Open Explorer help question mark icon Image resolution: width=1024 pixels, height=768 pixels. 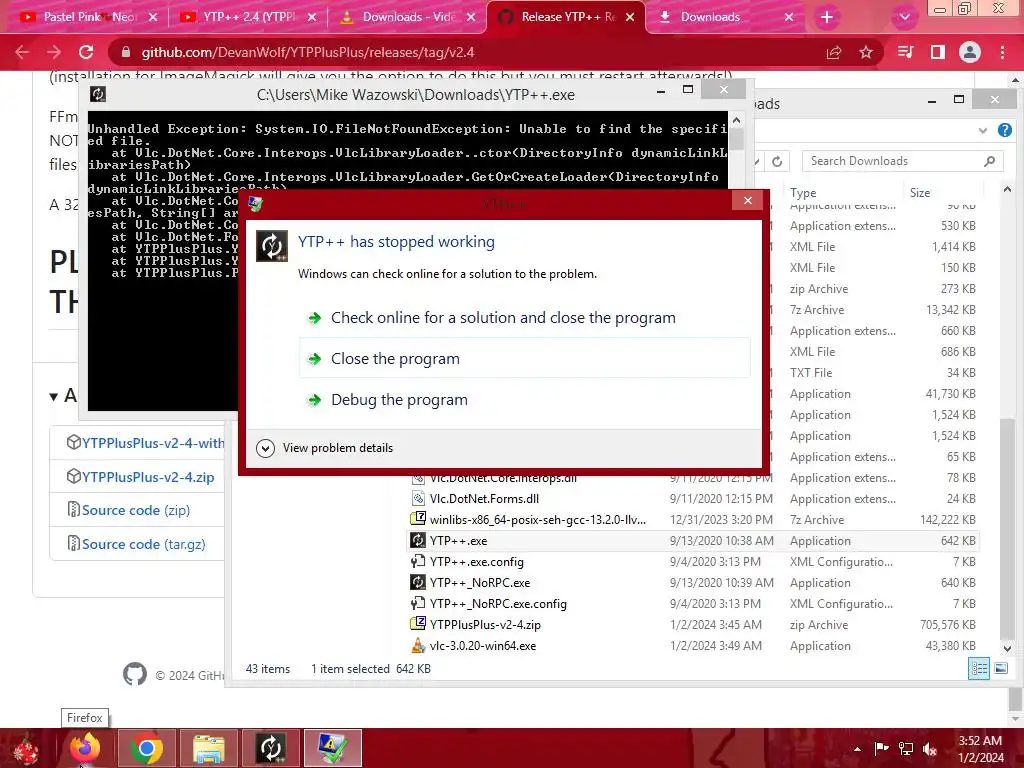1005,130
